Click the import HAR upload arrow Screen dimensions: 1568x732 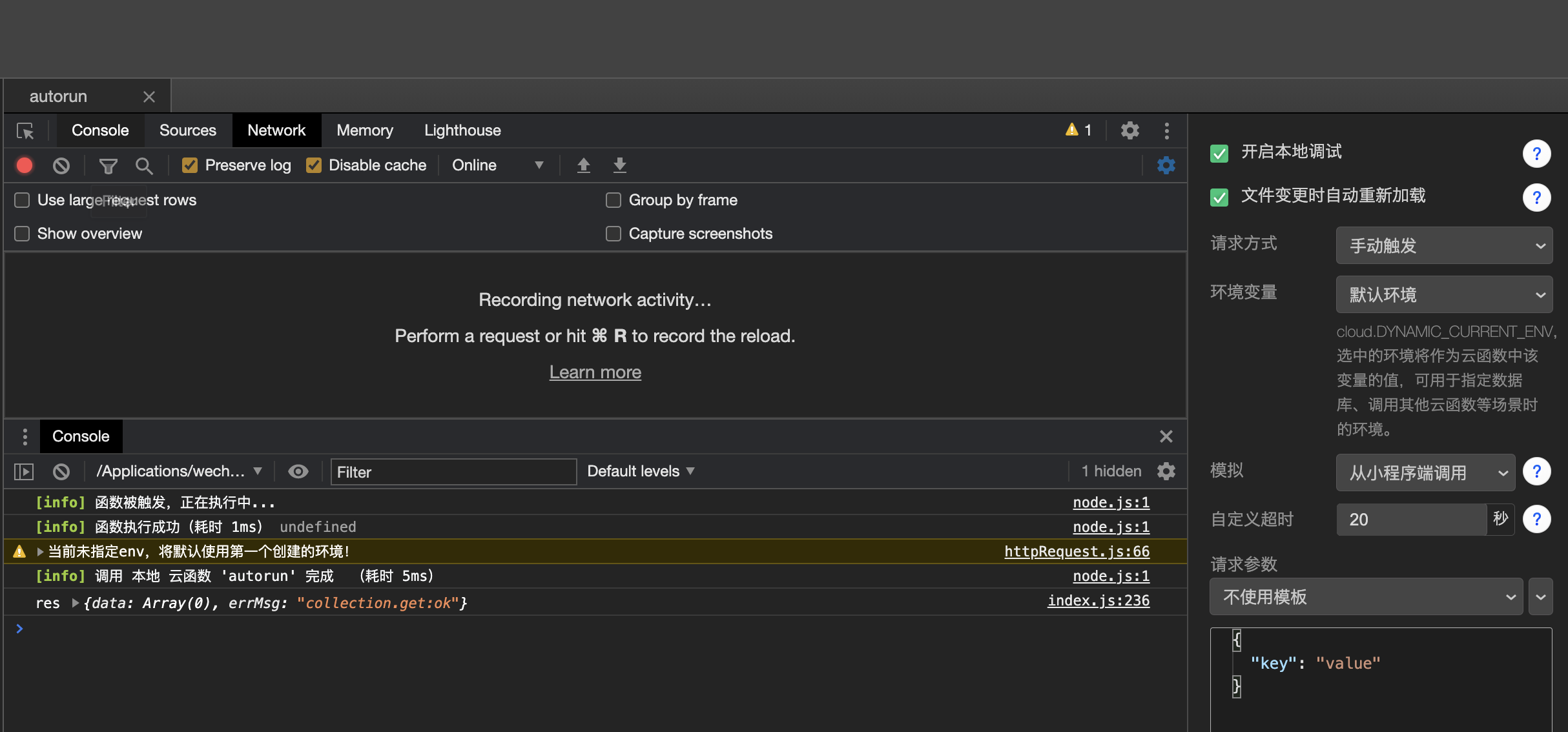tap(583, 165)
